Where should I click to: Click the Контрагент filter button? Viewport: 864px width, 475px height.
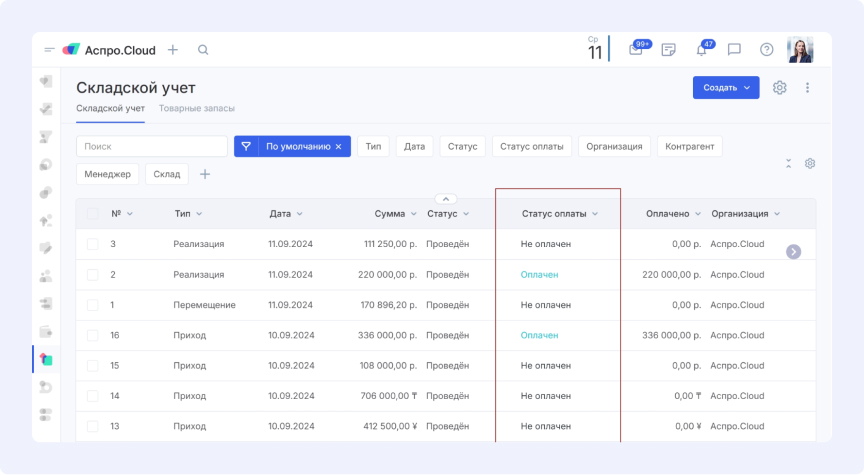click(689, 146)
